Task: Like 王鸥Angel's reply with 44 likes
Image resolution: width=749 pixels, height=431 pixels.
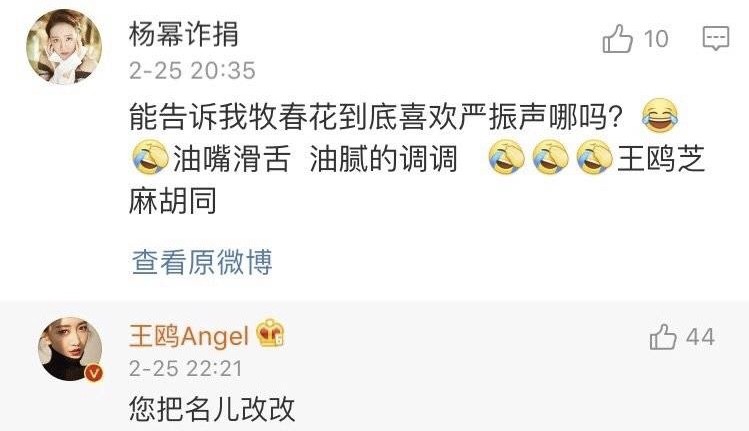Action: click(663, 337)
